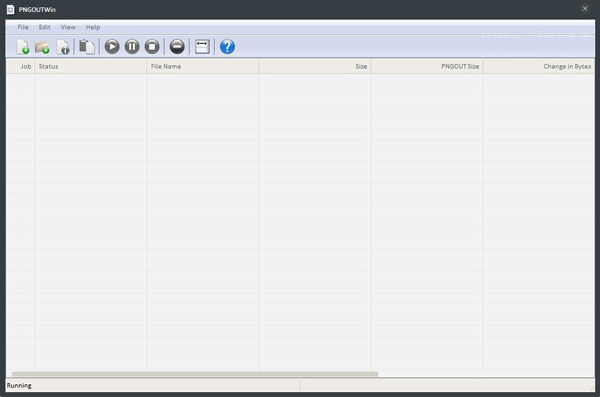Screen dimensions: 600x397
Task: Close the PNGOUTWin window
Action: 585,8
